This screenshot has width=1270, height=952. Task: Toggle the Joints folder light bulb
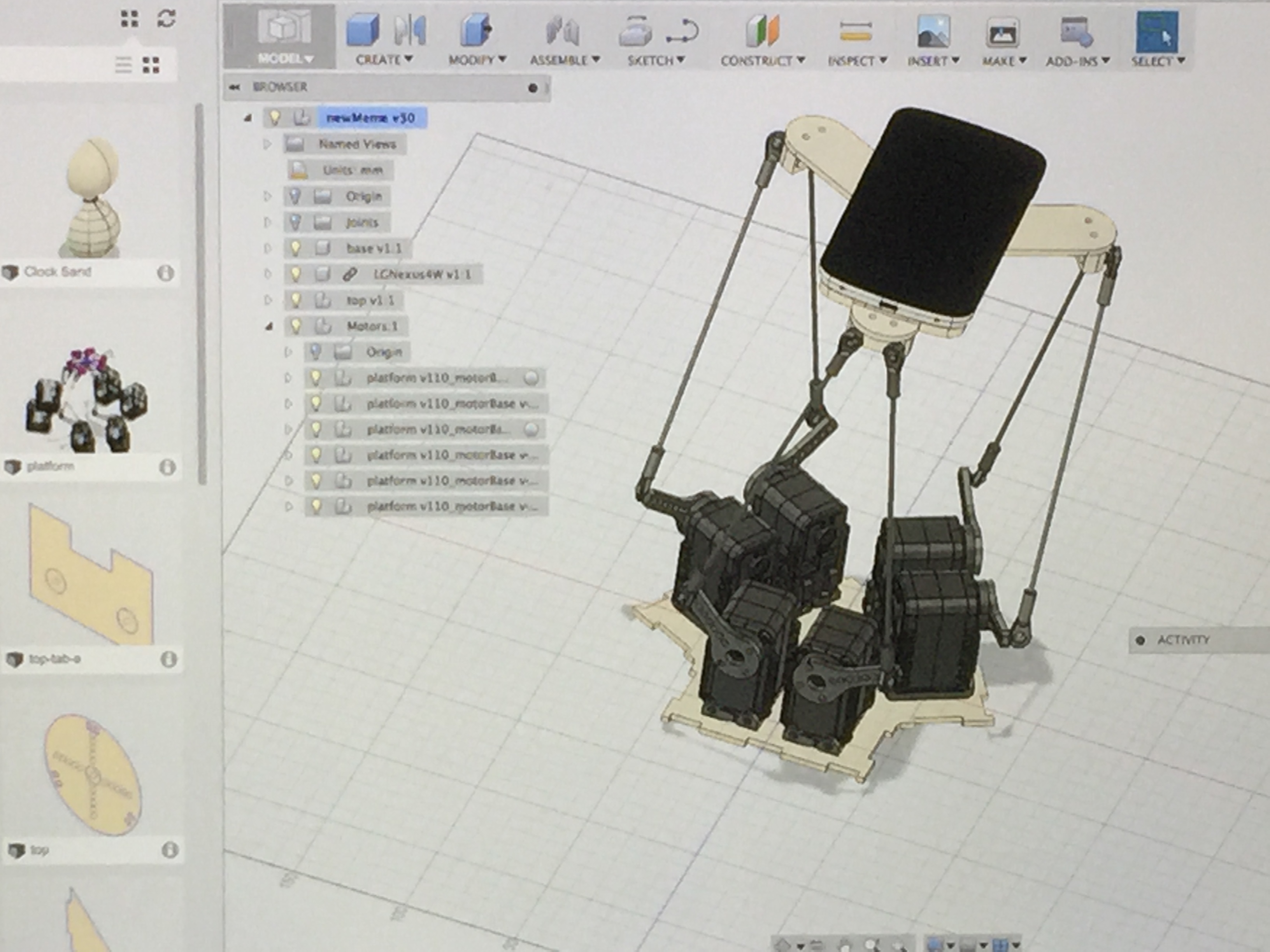(x=295, y=222)
